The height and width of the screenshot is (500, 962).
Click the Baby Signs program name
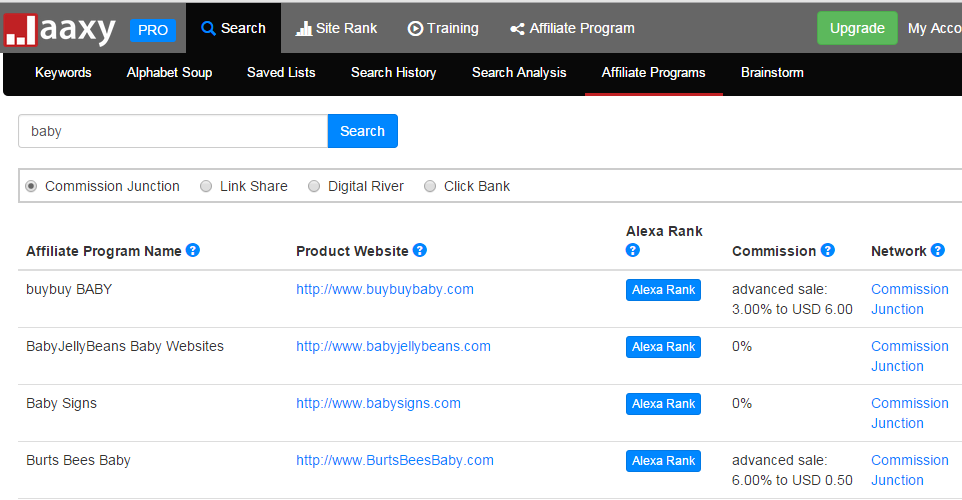pyautogui.click(x=61, y=403)
